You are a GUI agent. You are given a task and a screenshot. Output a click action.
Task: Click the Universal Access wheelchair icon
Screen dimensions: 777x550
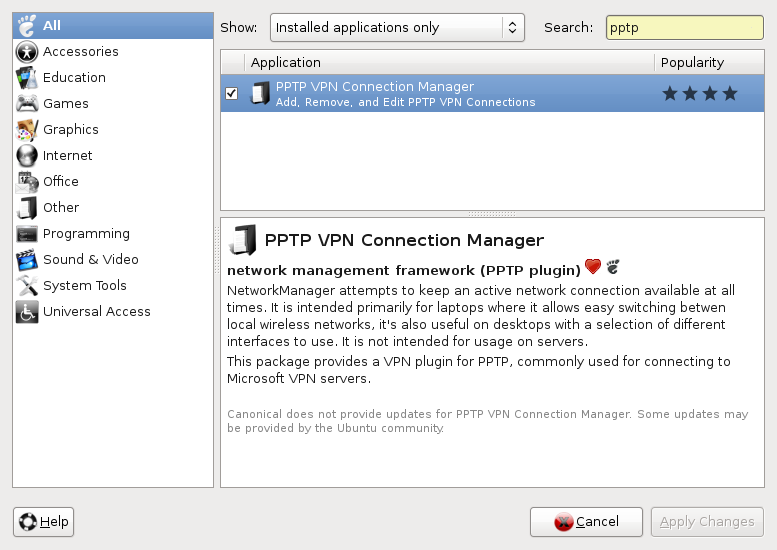point(27,312)
